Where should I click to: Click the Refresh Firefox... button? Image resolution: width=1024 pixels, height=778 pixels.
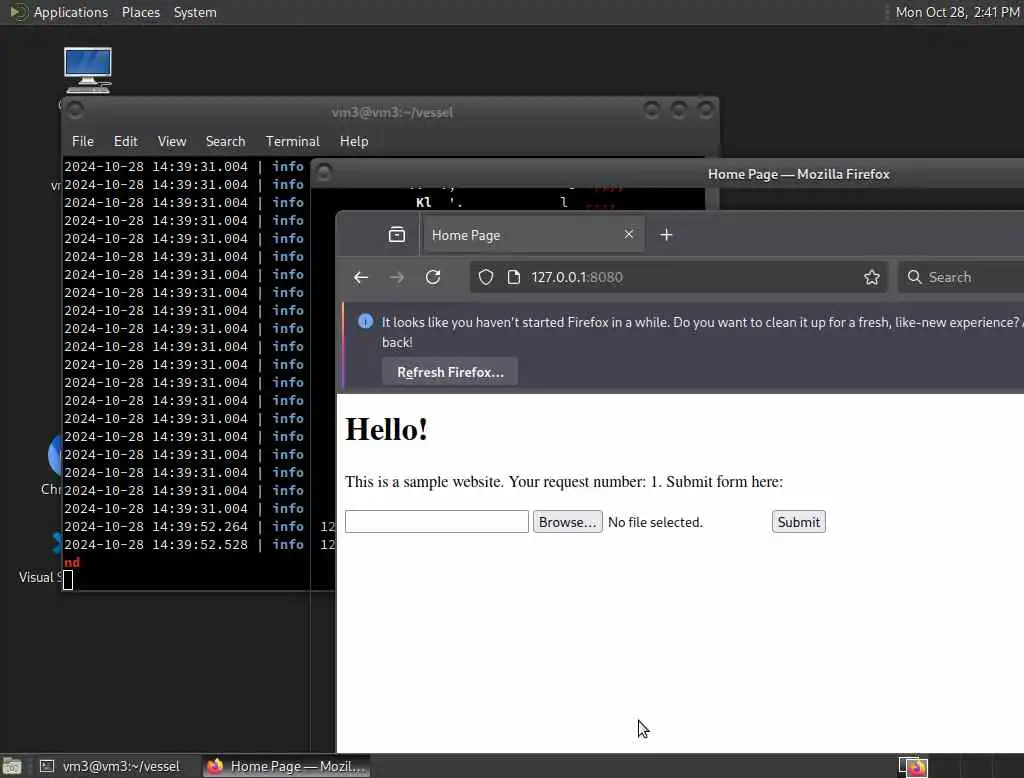point(450,372)
